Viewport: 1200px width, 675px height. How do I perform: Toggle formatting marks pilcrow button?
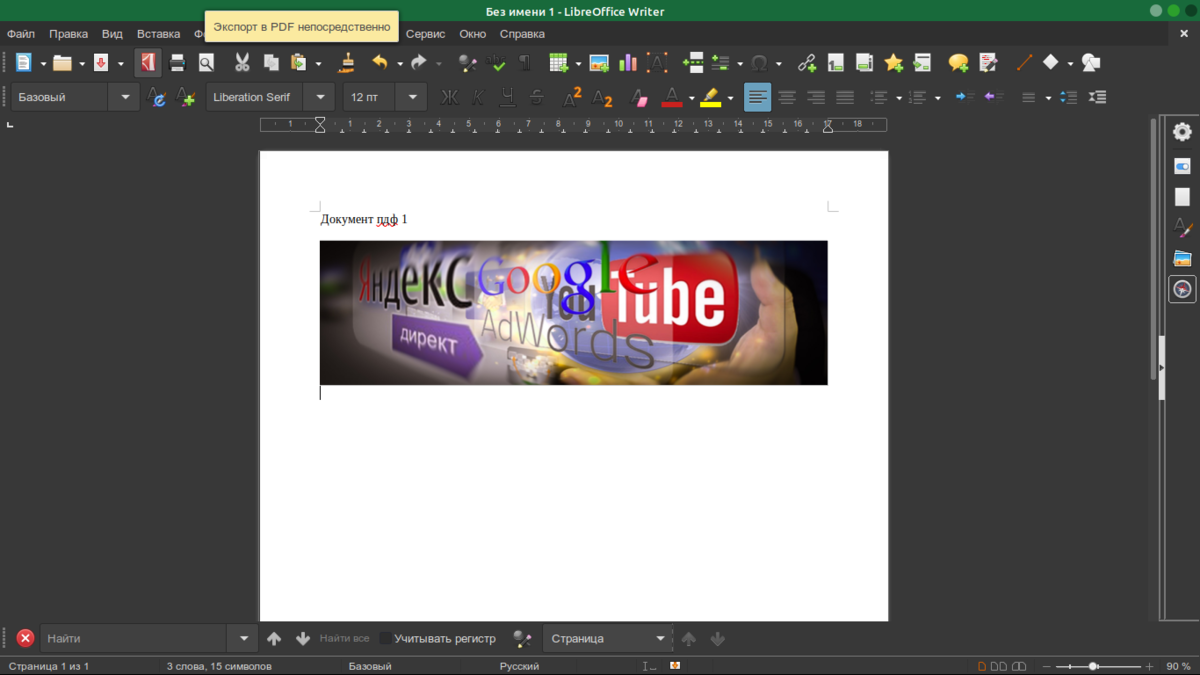(525, 63)
